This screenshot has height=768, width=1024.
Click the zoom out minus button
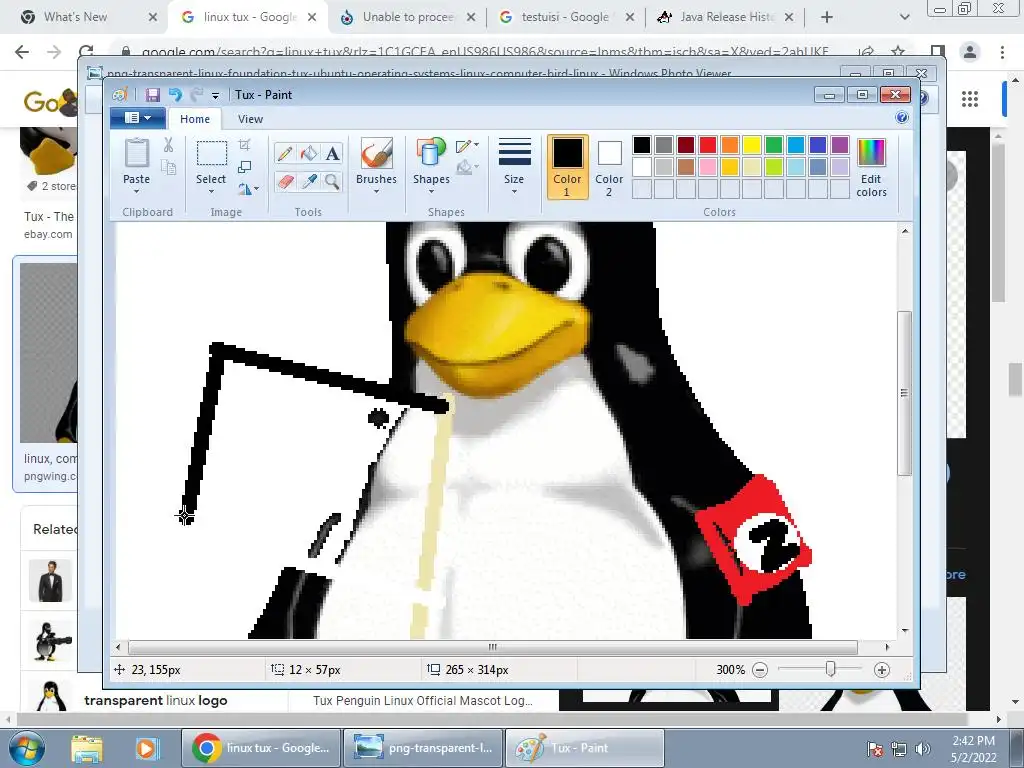click(x=760, y=670)
